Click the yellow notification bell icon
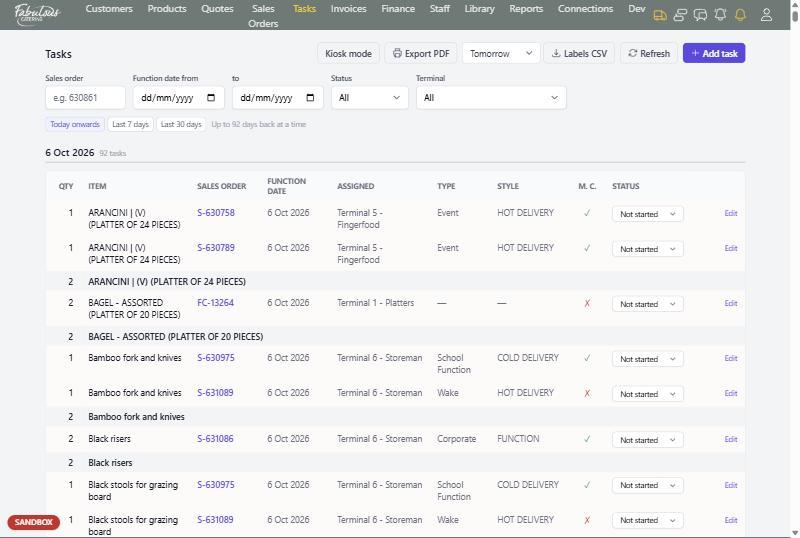Screen dimensions: 800x538 tap(740, 15)
